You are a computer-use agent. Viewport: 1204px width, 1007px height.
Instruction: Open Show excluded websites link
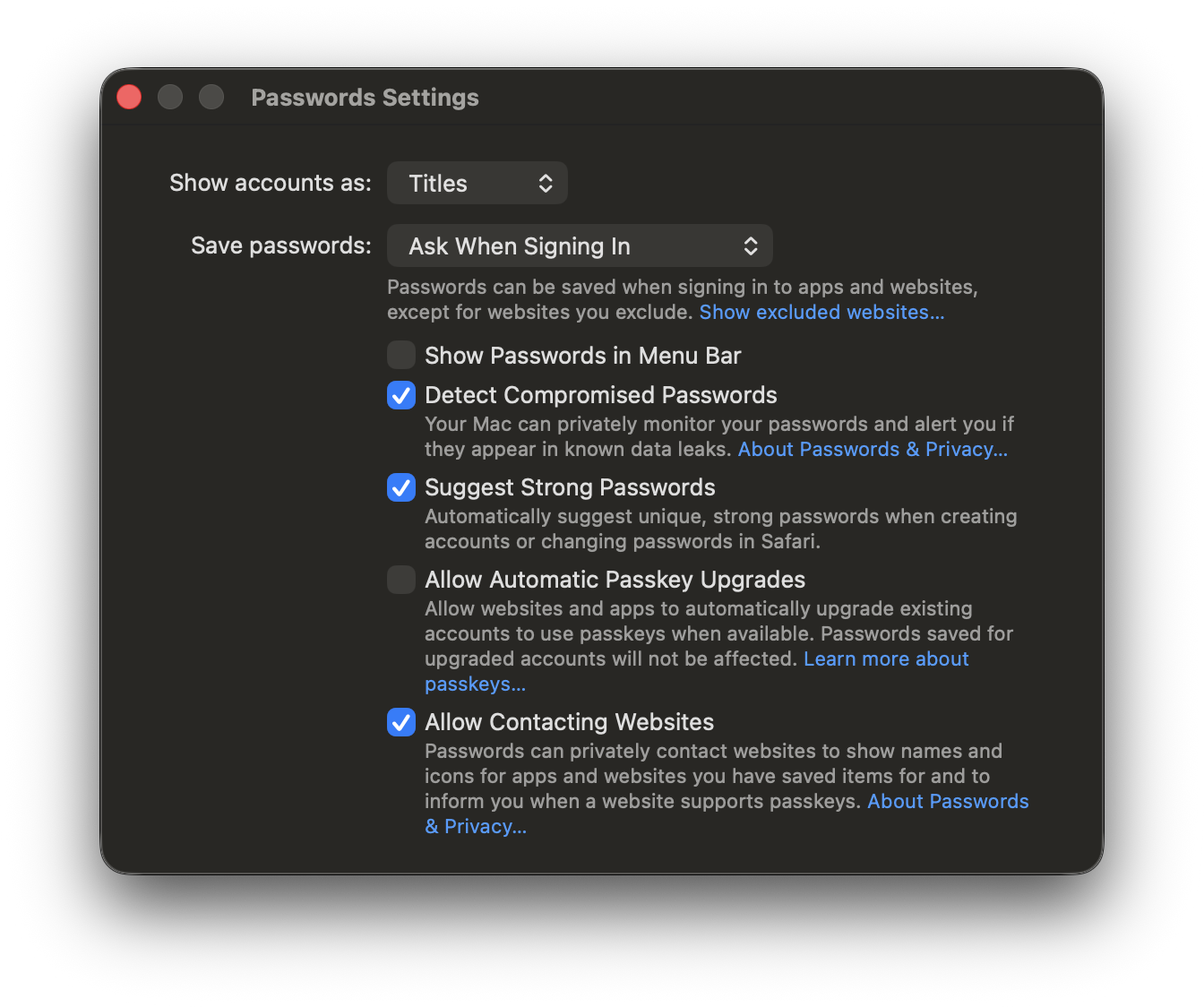pos(821,312)
